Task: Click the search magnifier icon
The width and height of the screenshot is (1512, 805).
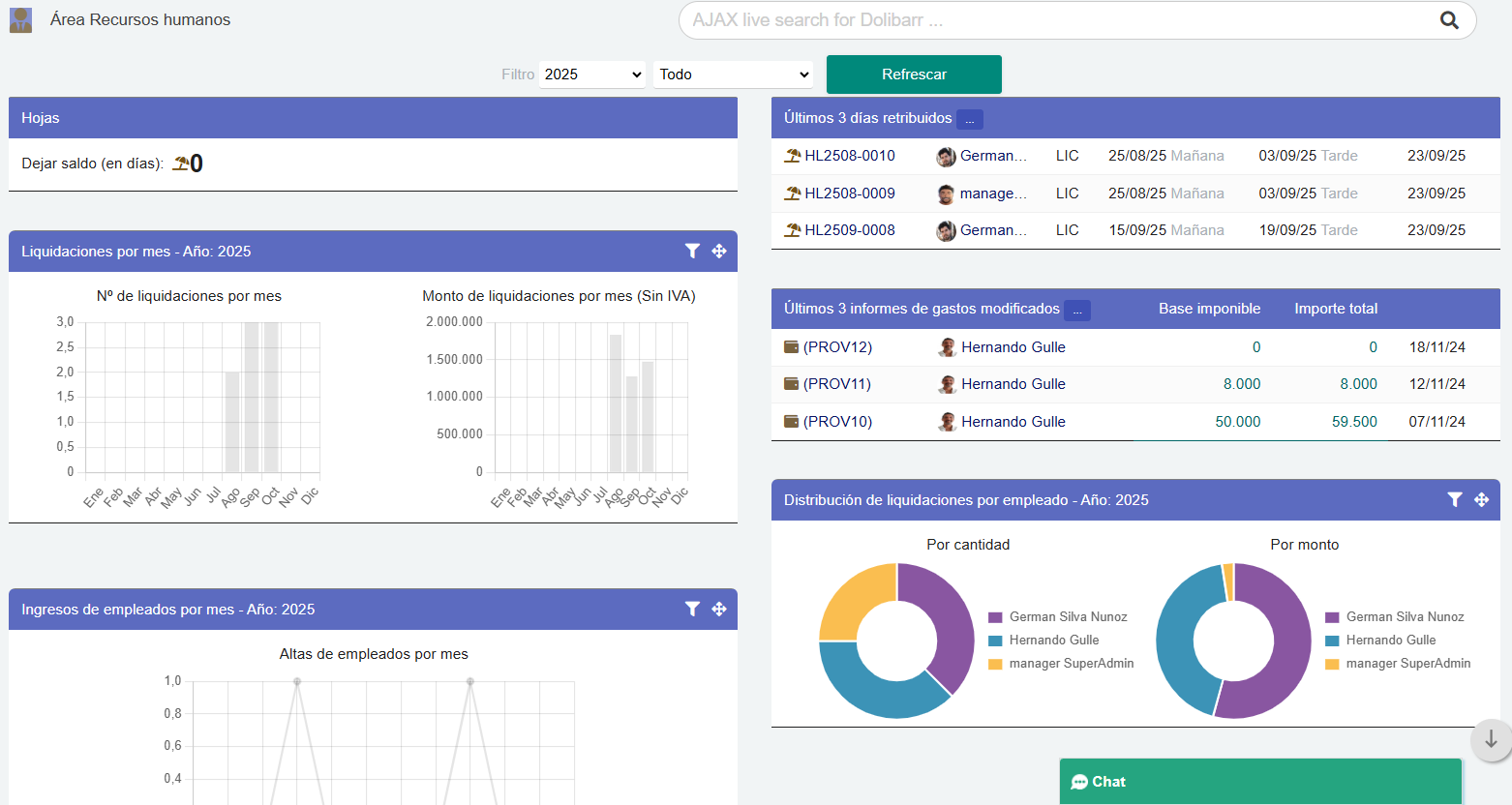Action: pyautogui.click(x=1448, y=20)
